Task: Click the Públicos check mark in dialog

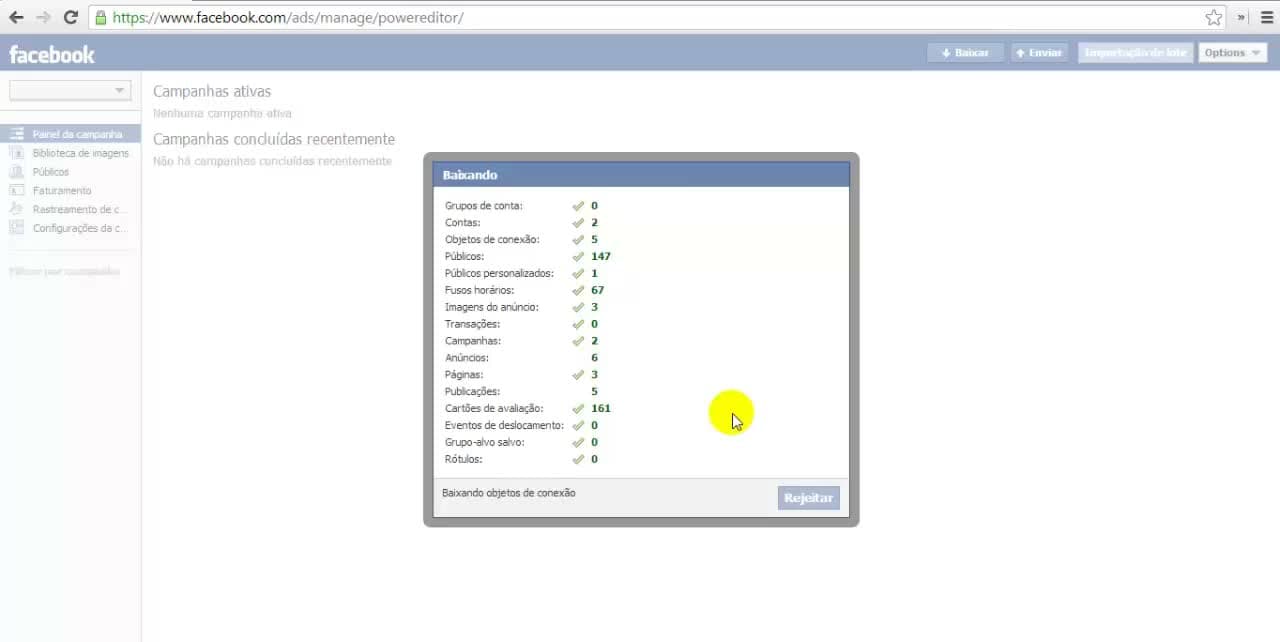Action: (578, 257)
